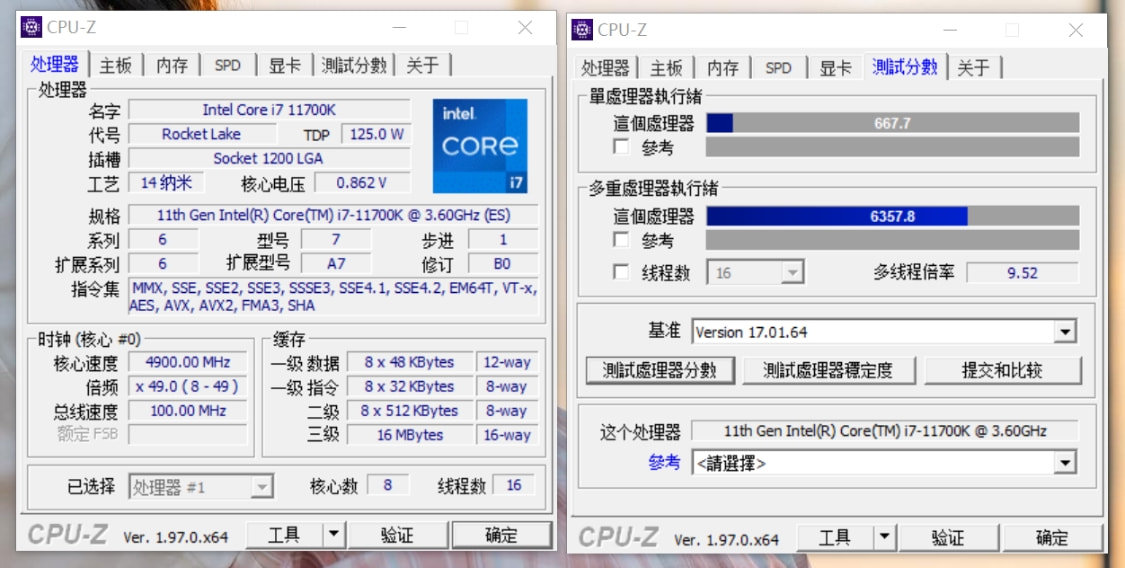Image resolution: width=1125 pixels, height=568 pixels.
Task: Open SPD tab in the left window
Action: tap(227, 65)
